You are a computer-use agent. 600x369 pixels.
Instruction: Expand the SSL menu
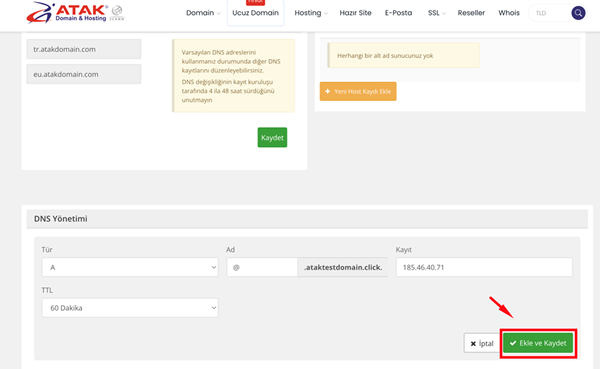[437, 13]
